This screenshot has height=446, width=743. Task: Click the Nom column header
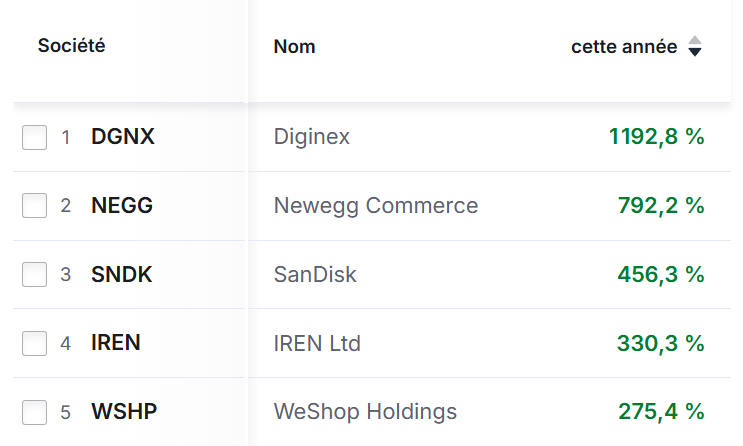coord(294,47)
